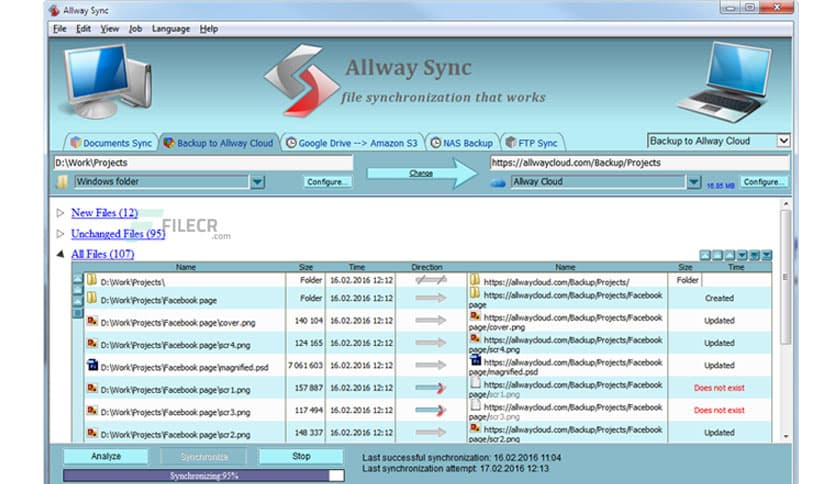Click cloud file icon of remote cover.png
This screenshot has width=836, height=484.
click(x=475, y=316)
